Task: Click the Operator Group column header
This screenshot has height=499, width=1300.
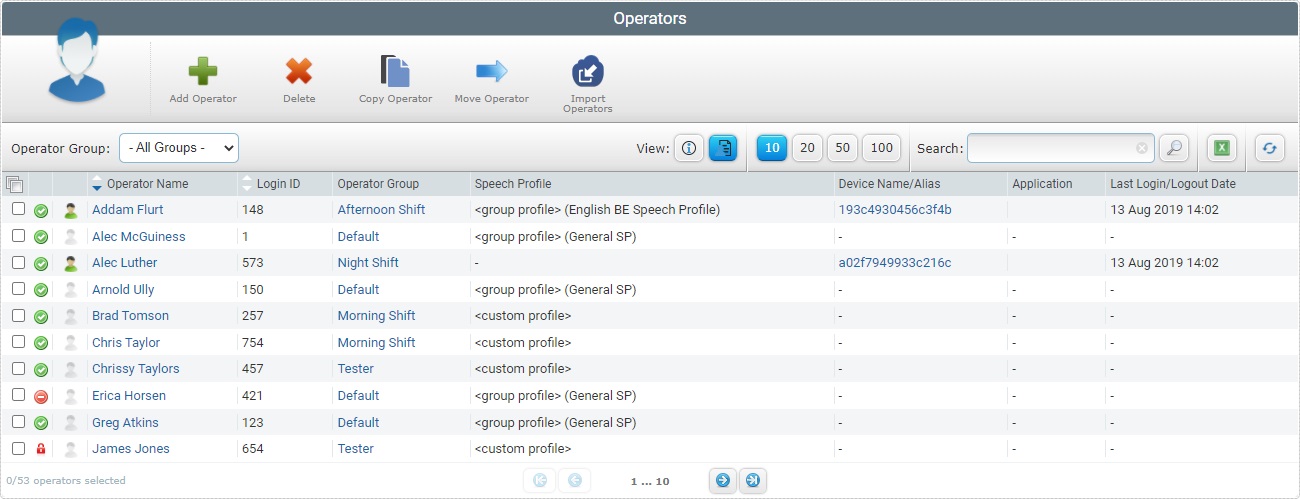Action: (x=378, y=184)
